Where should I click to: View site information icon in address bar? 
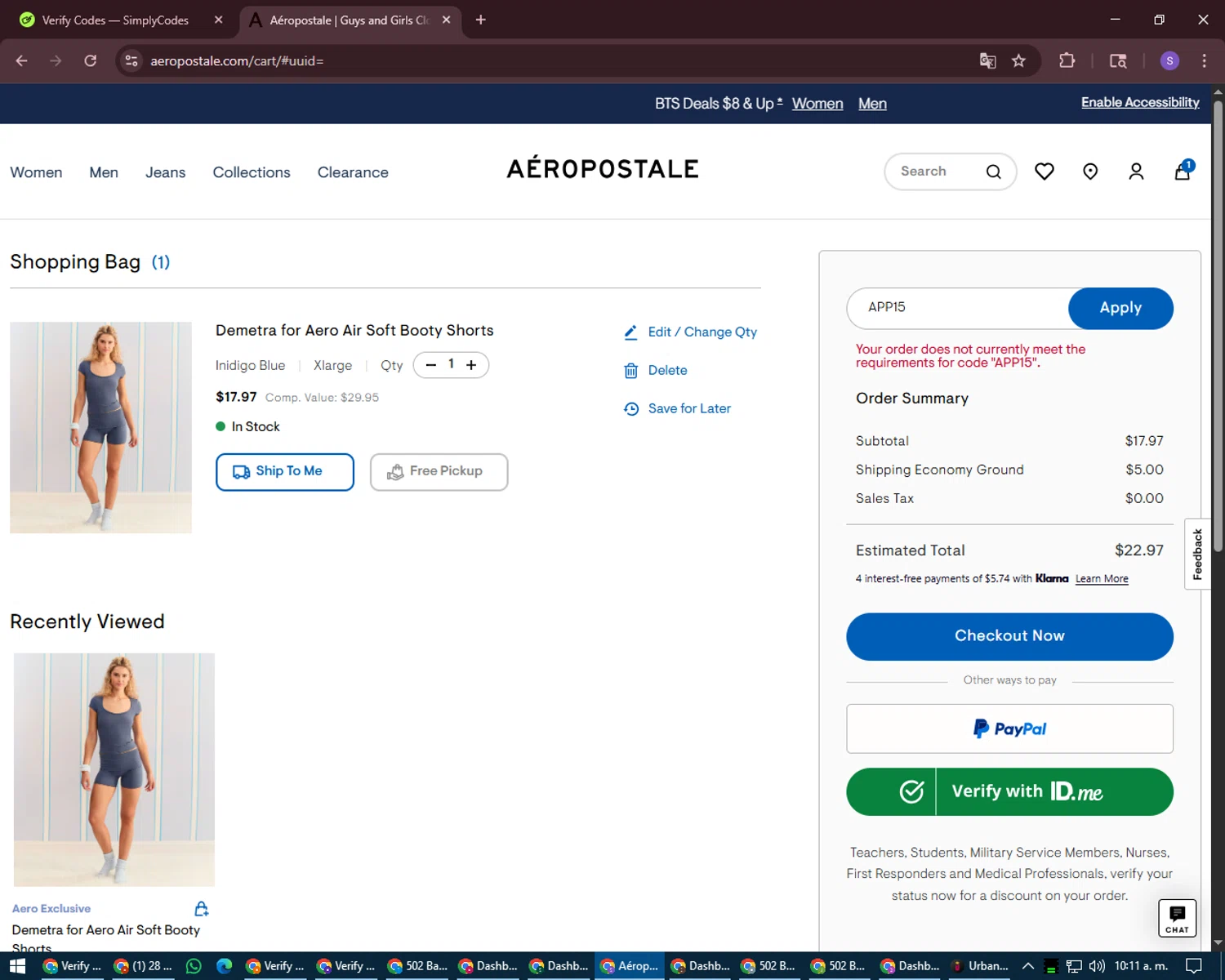tap(131, 60)
